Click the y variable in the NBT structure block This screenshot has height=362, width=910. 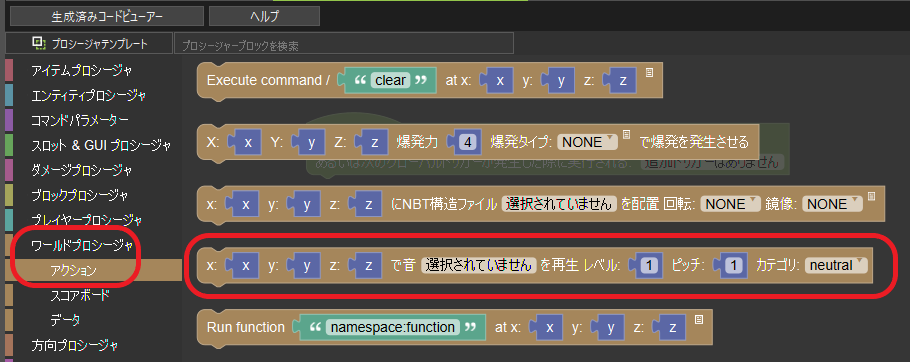307,204
